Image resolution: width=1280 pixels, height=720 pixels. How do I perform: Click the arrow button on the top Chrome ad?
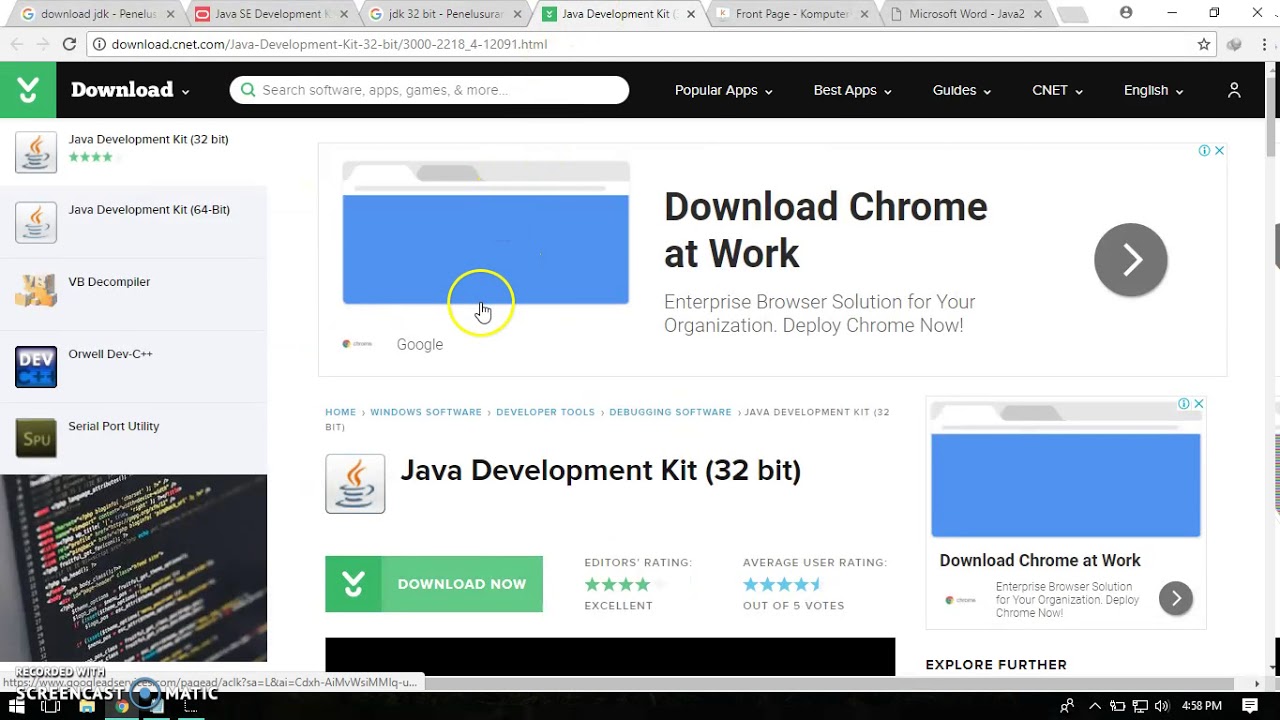(1131, 260)
